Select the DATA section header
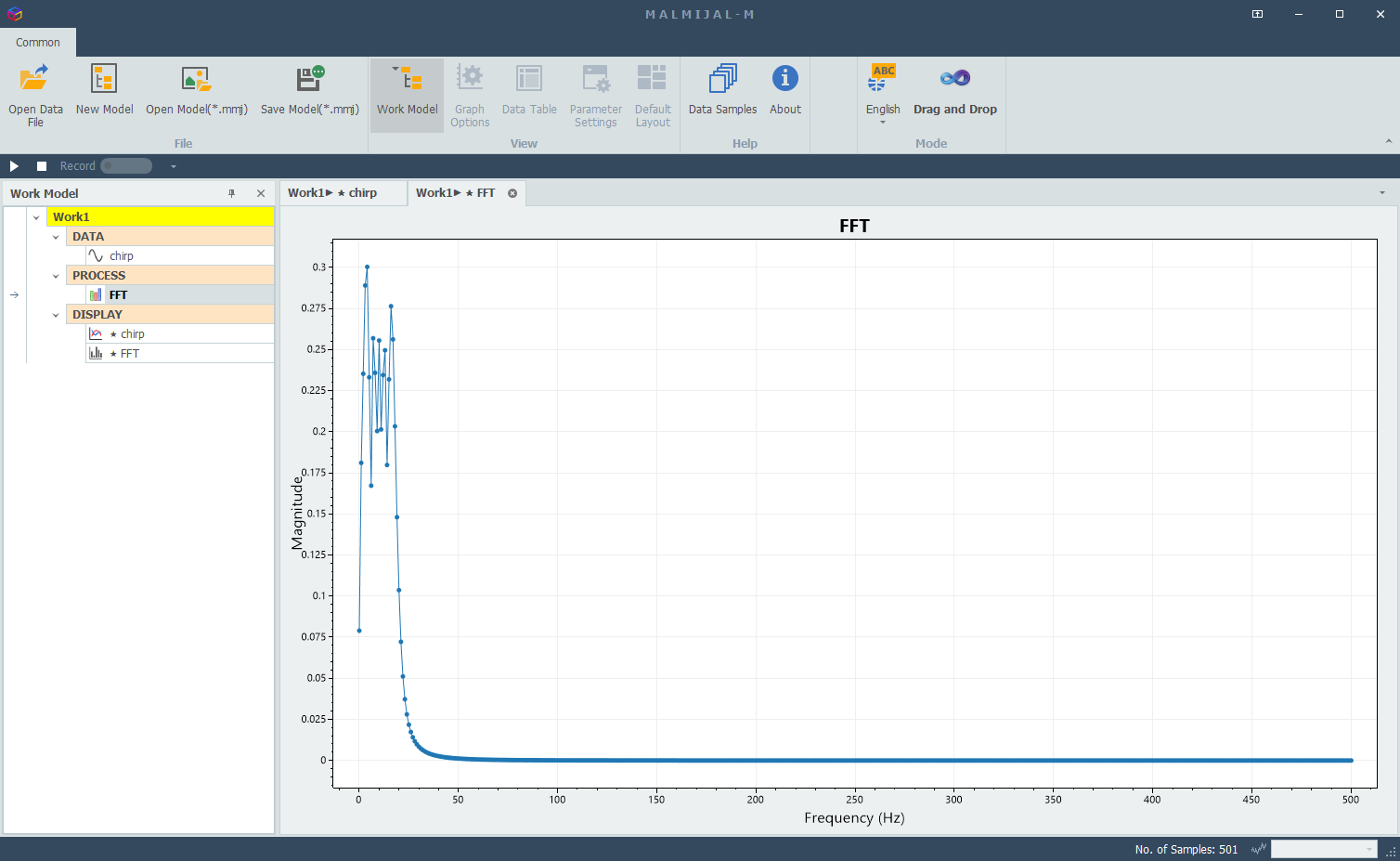 click(x=170, y=237)
